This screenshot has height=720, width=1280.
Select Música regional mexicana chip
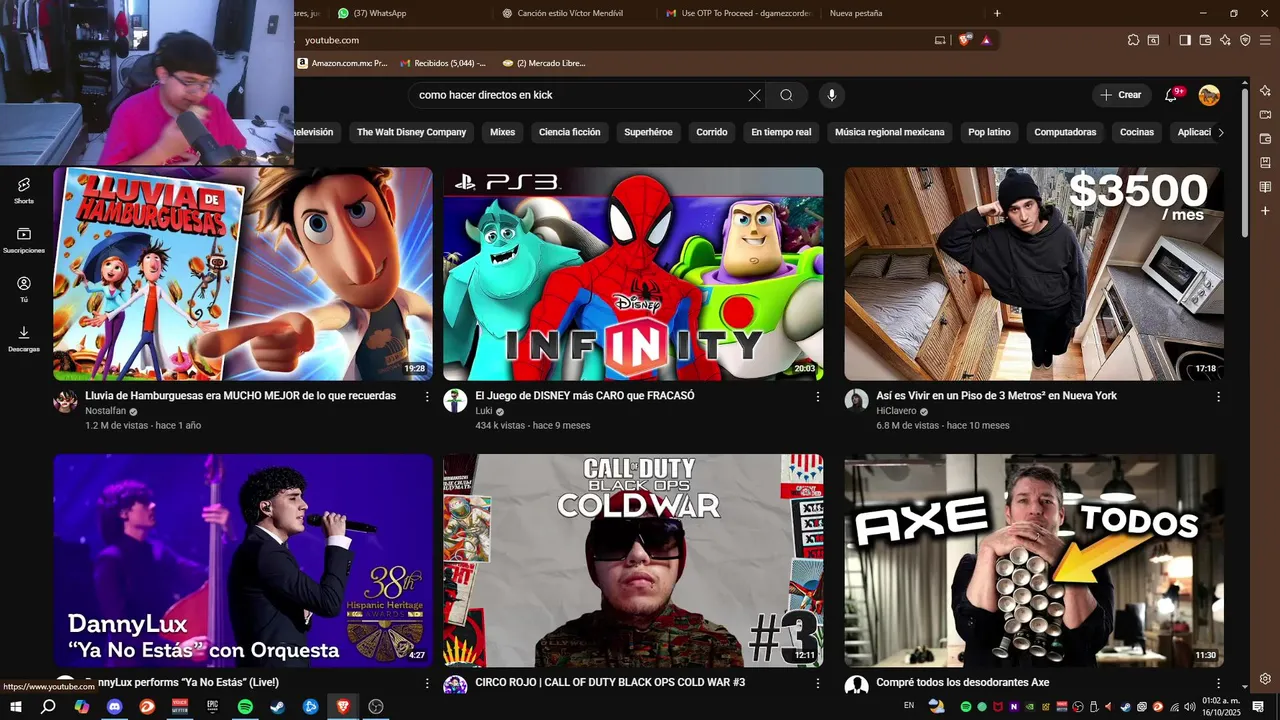[890, 132]
